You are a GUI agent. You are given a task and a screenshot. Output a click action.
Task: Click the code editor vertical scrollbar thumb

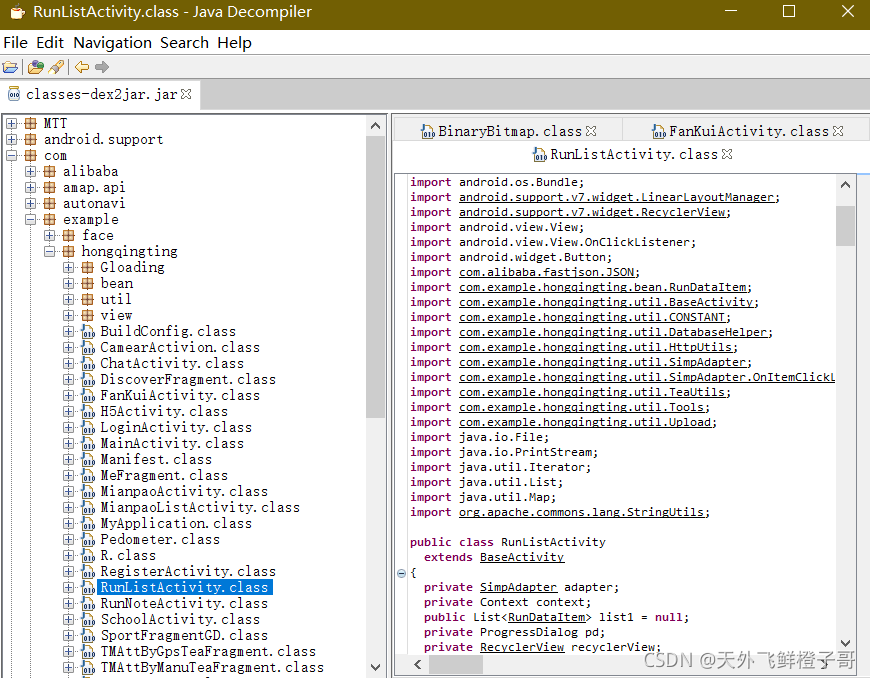point(845,225)
